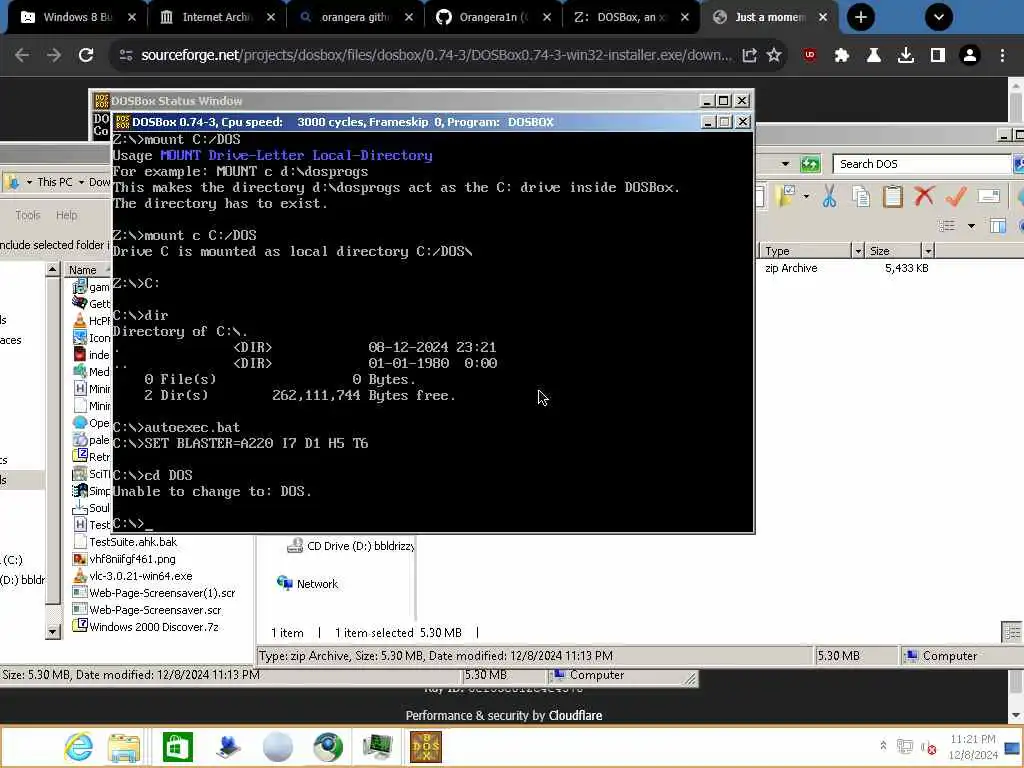Screen dimensions: 1024x768
Task: Click the sourceforge.net address bar
Action: 436,56
